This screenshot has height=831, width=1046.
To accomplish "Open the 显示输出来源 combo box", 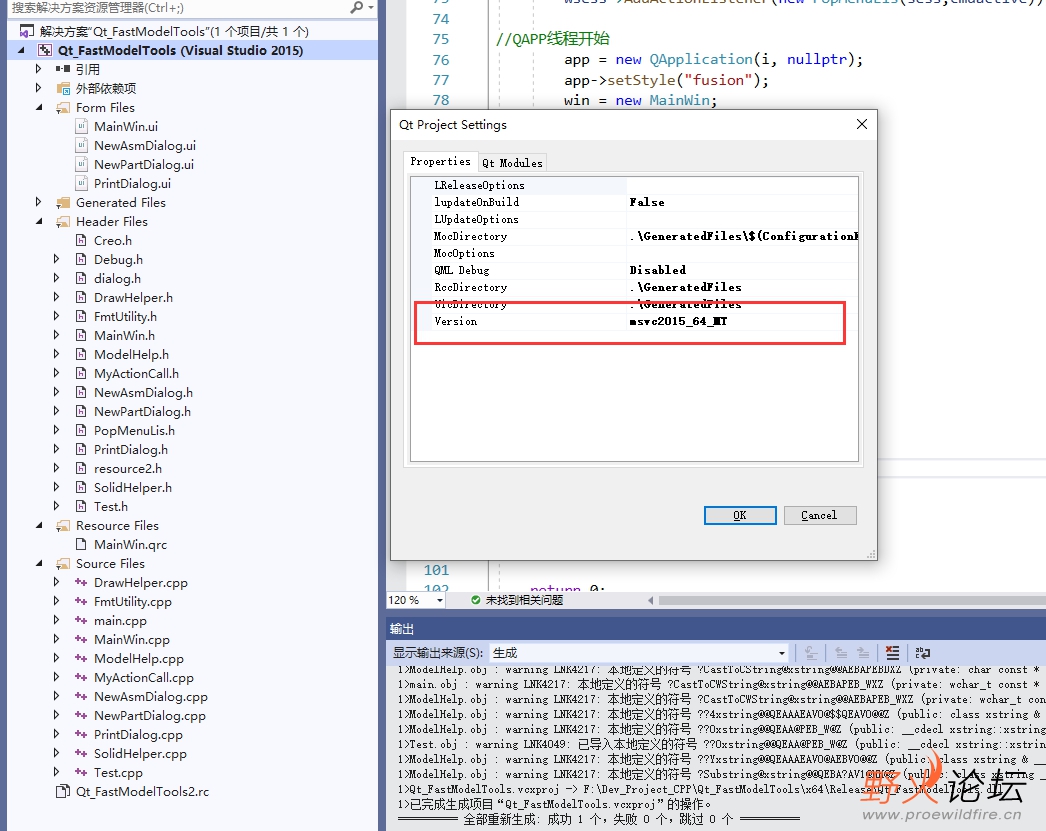I will [x=639, y=653].
